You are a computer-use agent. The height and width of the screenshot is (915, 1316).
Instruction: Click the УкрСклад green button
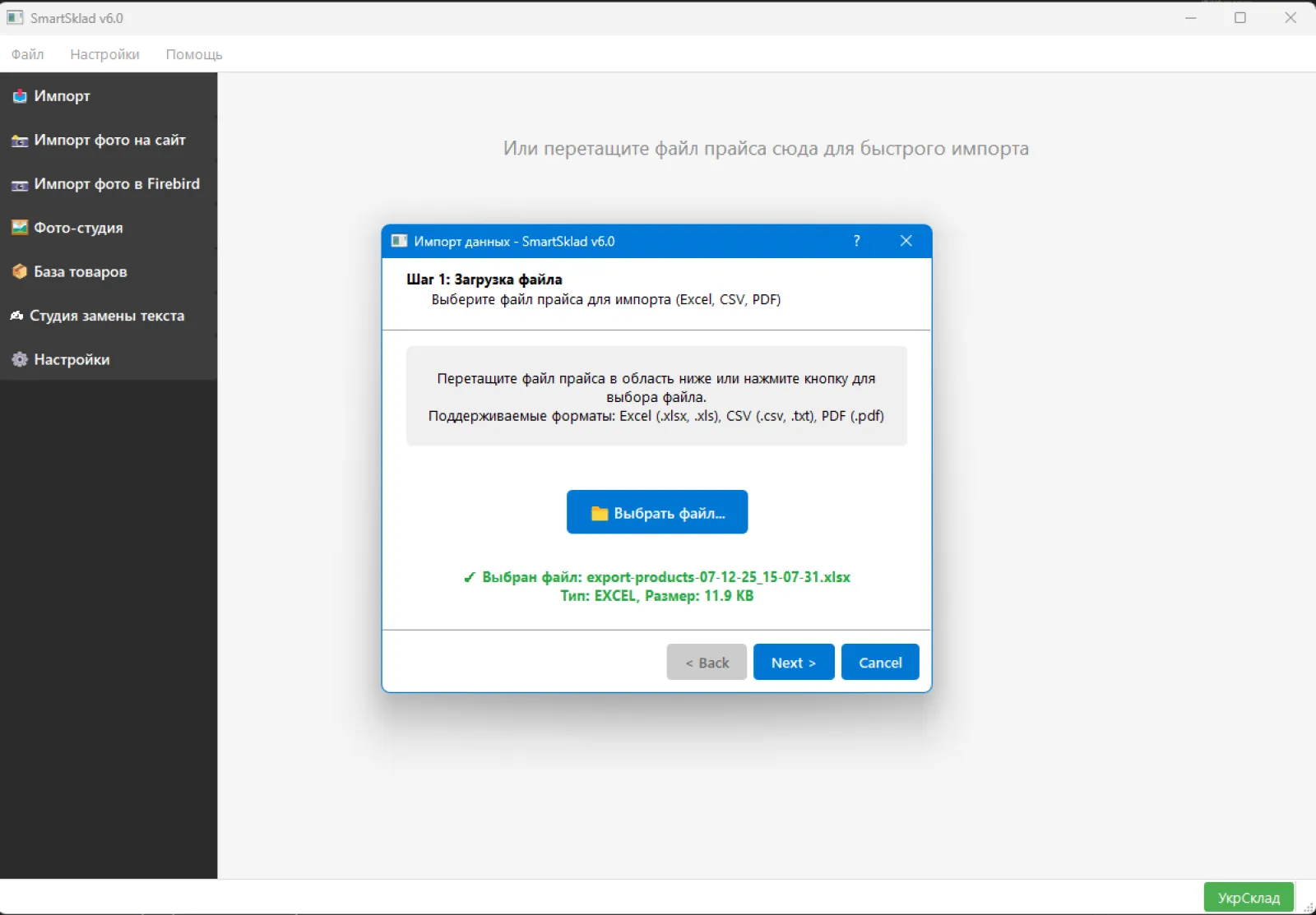pos(1249,898)
